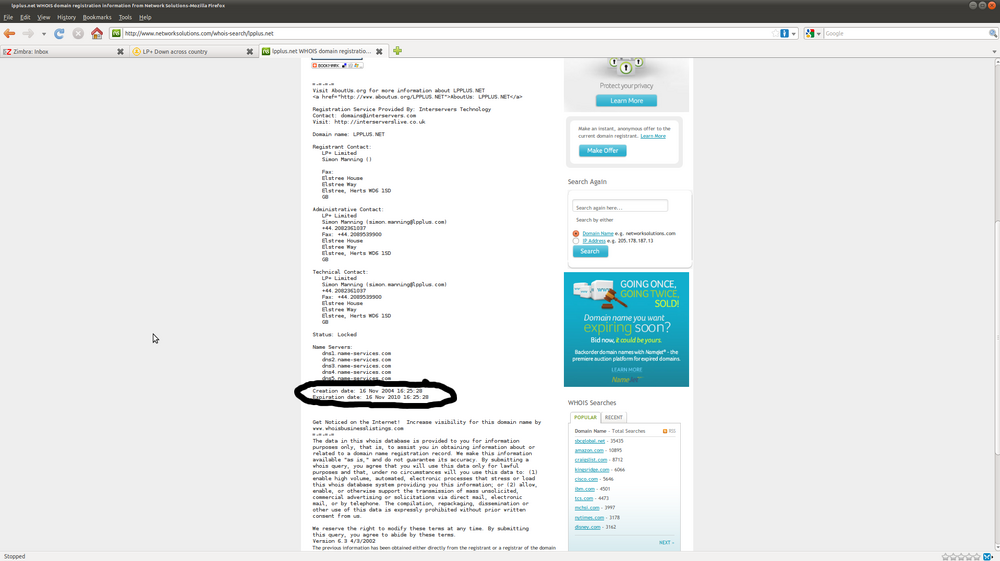The image size is (1000, 561).
Task: Open a new tab with green plus
Action: [397, 51]
